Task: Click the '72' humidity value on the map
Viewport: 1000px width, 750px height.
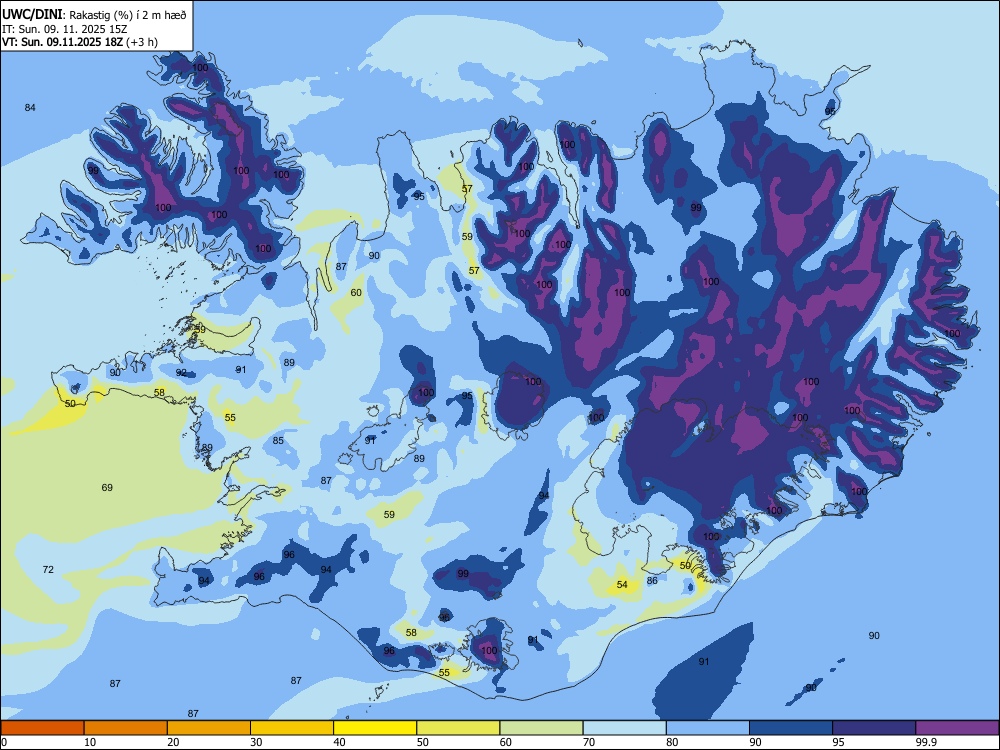Action: (x=48, y=569)
